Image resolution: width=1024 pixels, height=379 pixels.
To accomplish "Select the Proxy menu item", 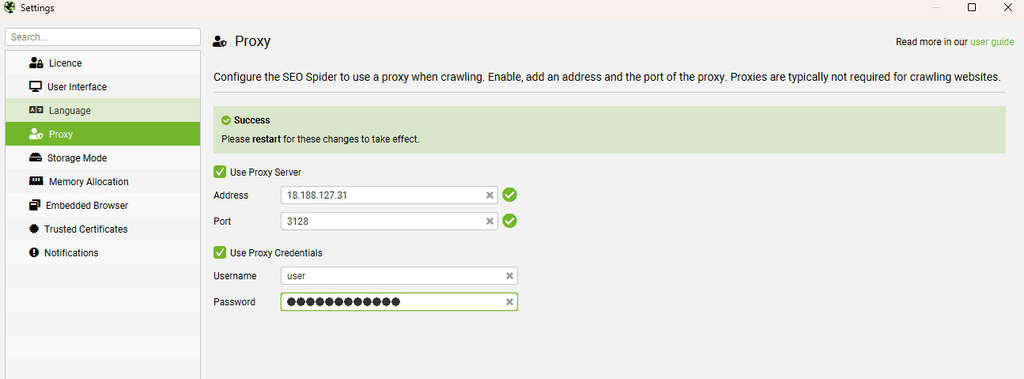I will click(103, 134).
